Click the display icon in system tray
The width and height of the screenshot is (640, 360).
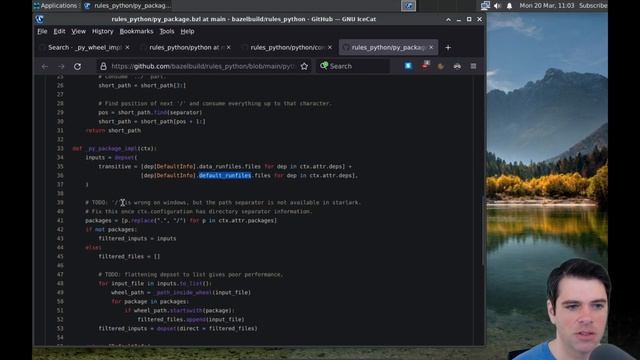[485, 6]
